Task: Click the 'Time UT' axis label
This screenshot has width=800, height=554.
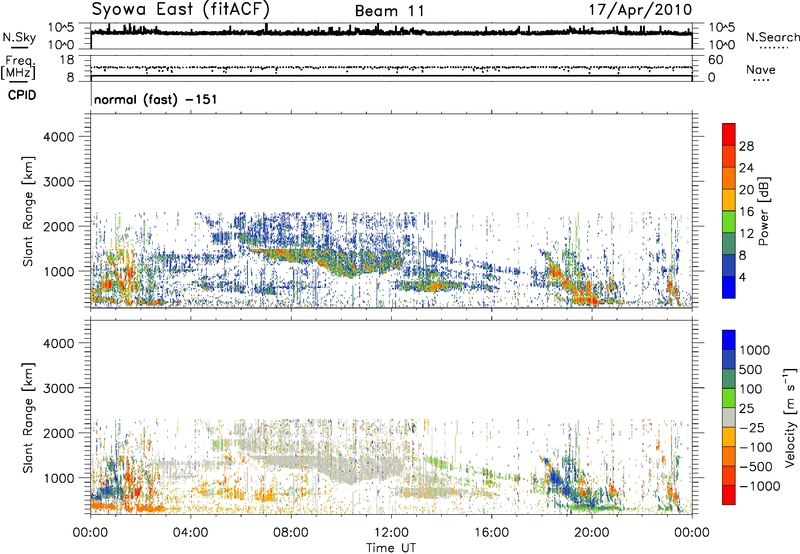Action: point(391,548)
